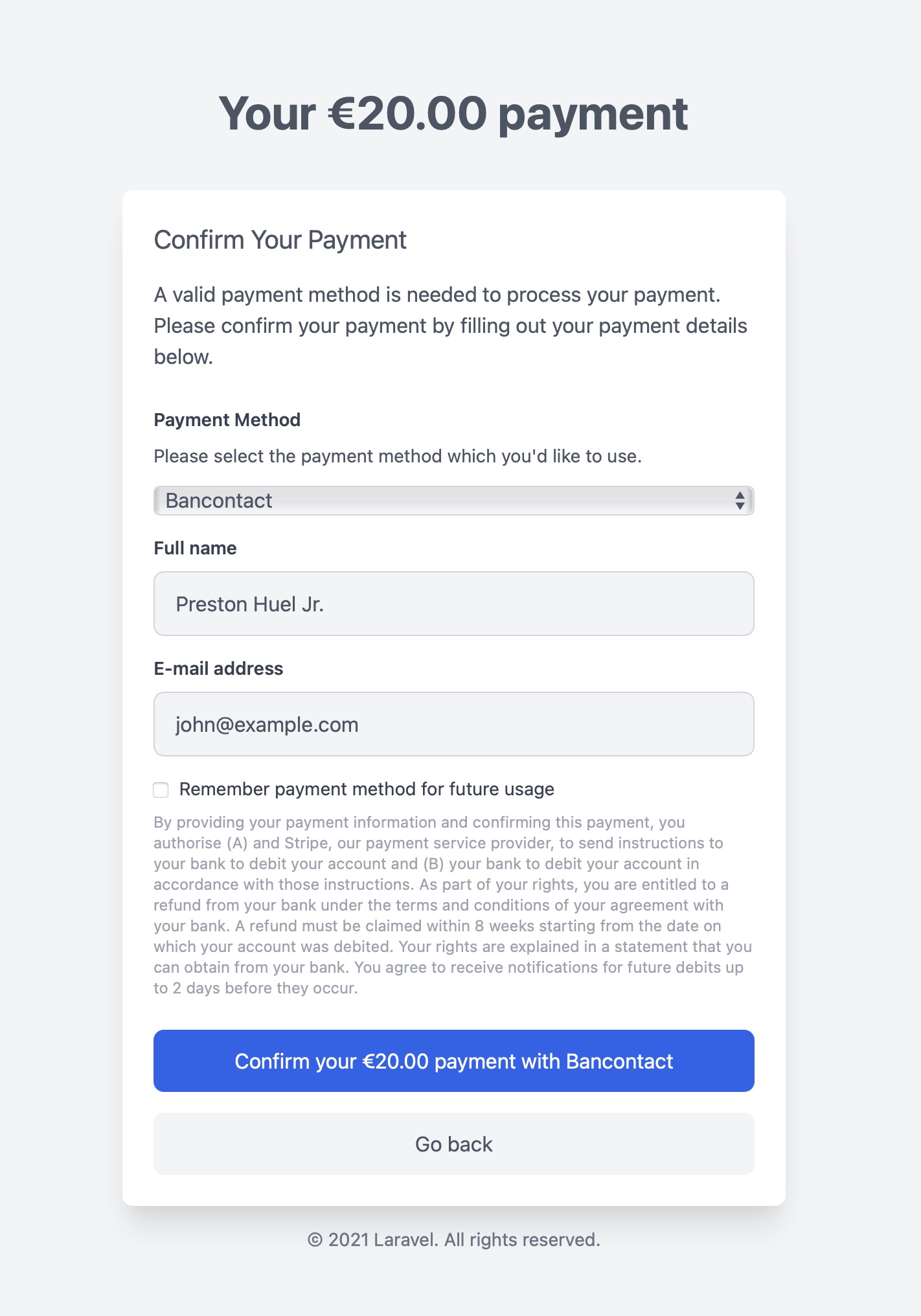This screenshot has height=1316, width=921.
Task: Click the 'E-mail address' field label
Action: click(x=218, y=668)
